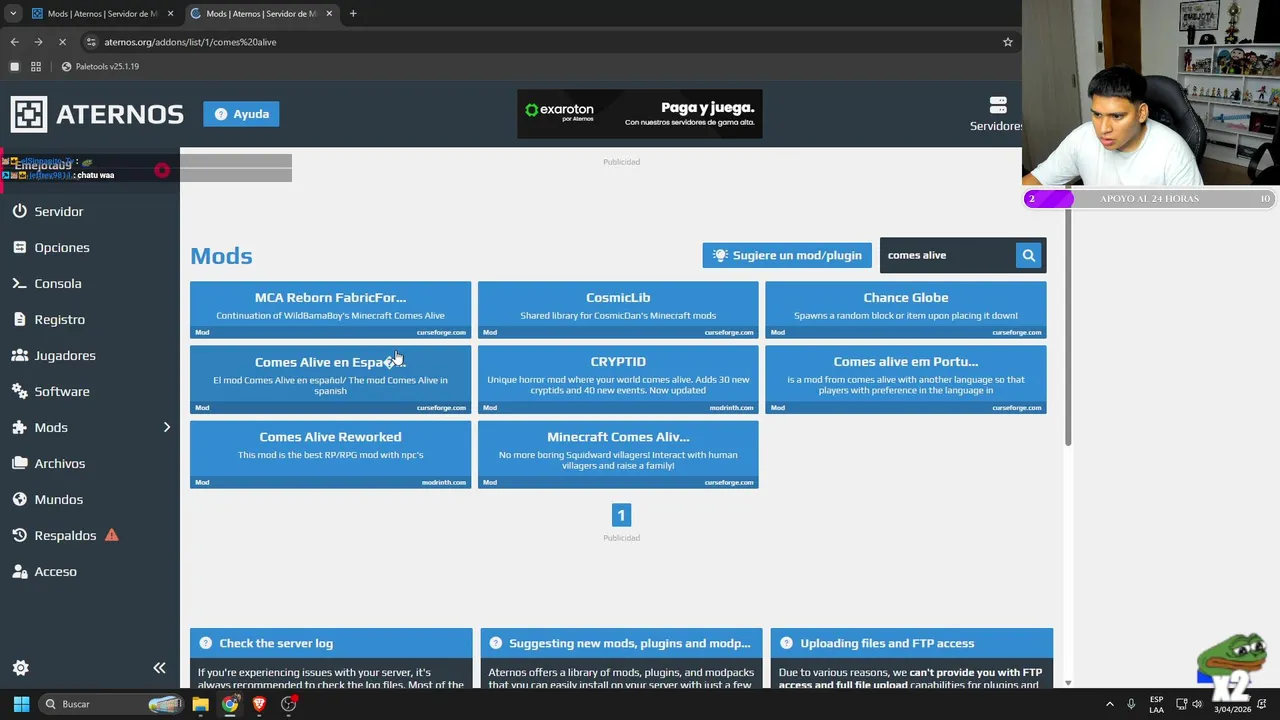
Task: Open OBS Studio from the taskbar
Action: click(288, 704)
